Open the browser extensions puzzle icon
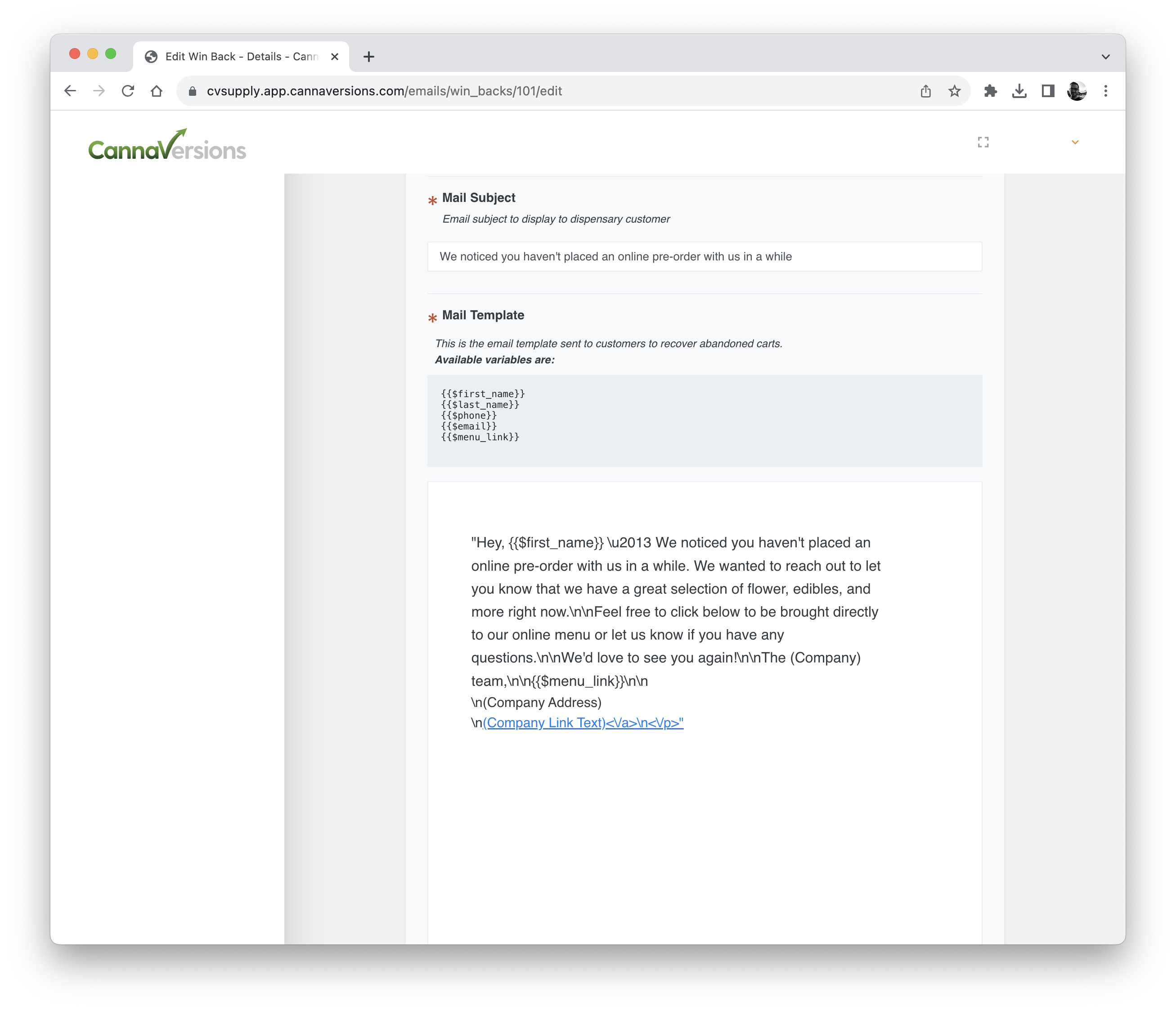Screen dimensions: 1176x1011 pos(990,91)
